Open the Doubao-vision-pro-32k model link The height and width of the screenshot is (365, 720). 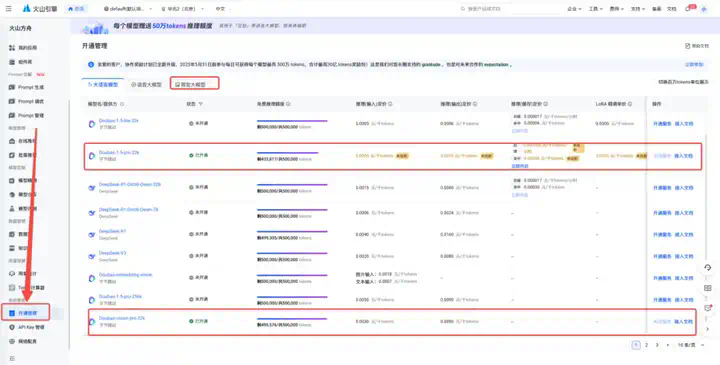pos(122,318)
